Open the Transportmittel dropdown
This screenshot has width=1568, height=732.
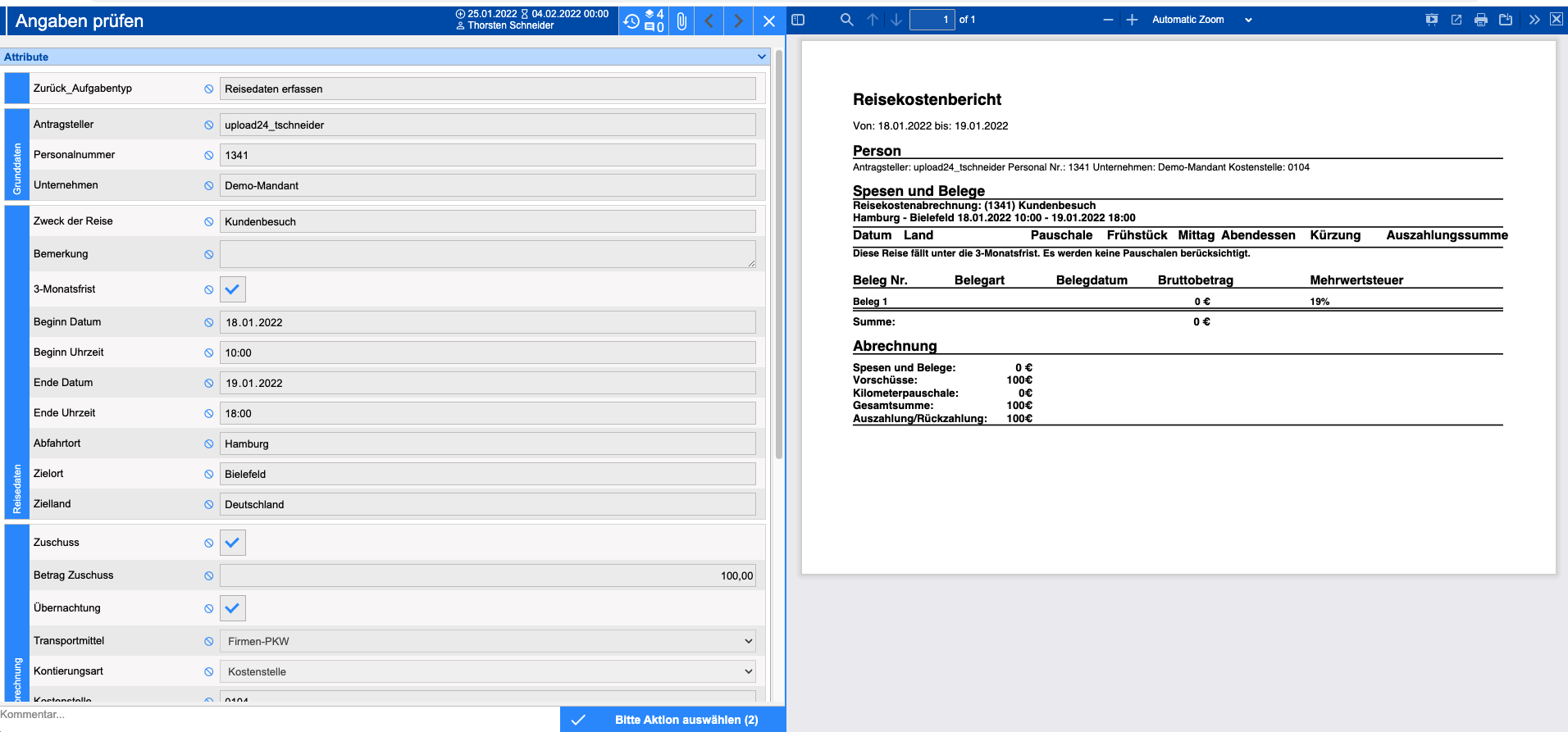click(488, 641)
